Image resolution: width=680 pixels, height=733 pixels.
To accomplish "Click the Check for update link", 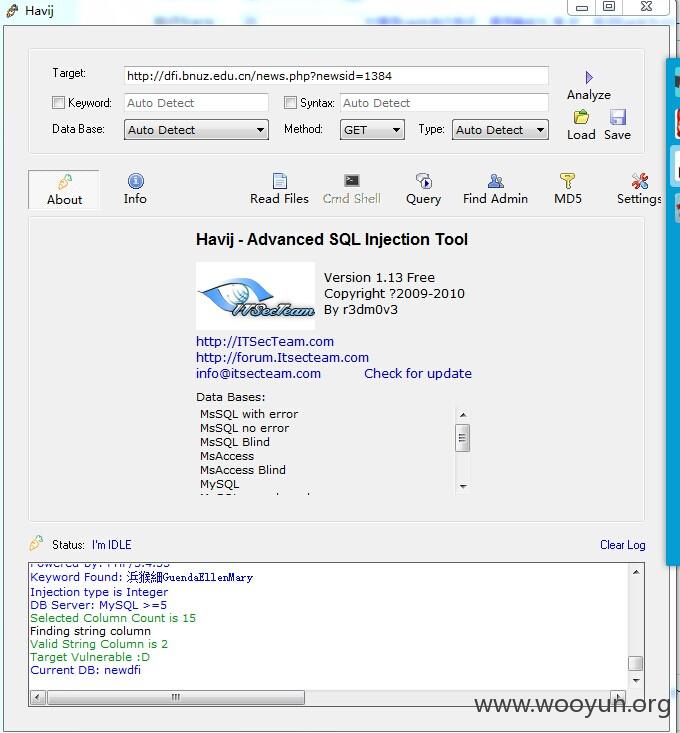I will tap(418, 374).
